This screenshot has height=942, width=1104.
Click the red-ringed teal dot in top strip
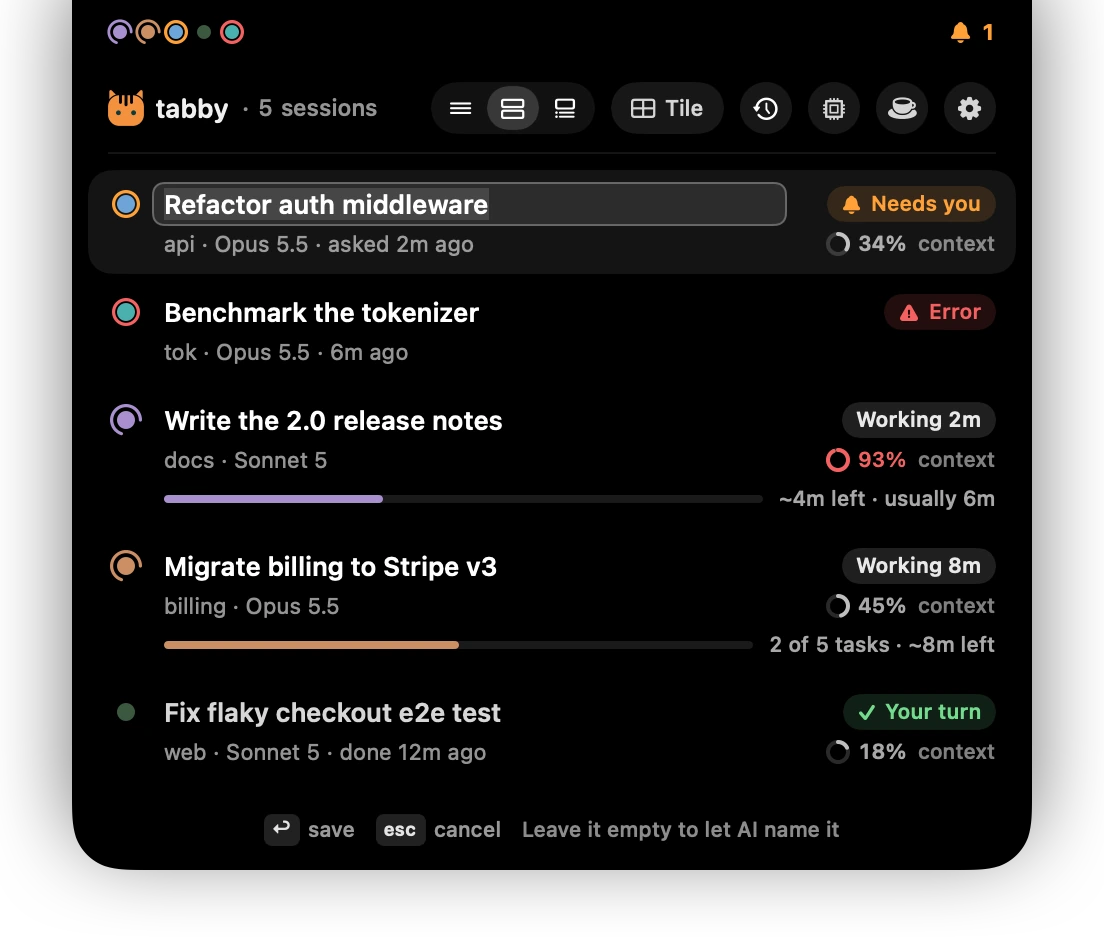point(232,32)
